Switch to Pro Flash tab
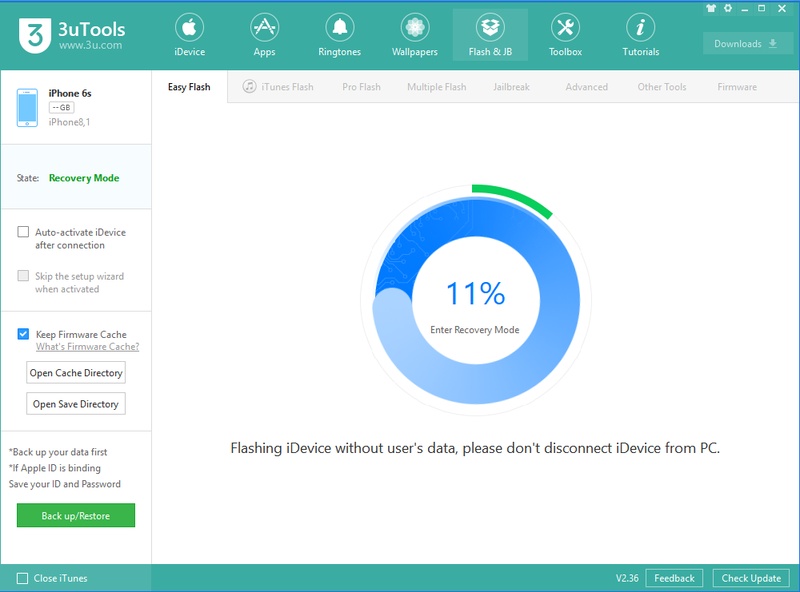The width and height of the screenshot is (800, 592). 361,87
